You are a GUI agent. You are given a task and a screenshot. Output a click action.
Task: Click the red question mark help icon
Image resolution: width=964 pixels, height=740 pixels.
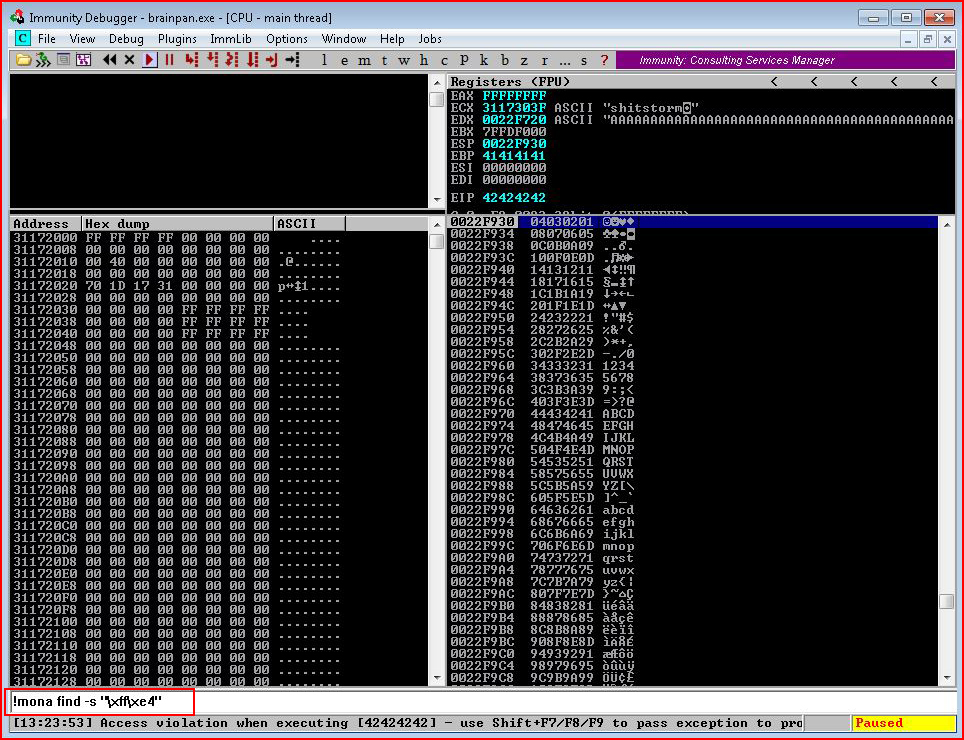pyautogui.click(x=604, y=60)
